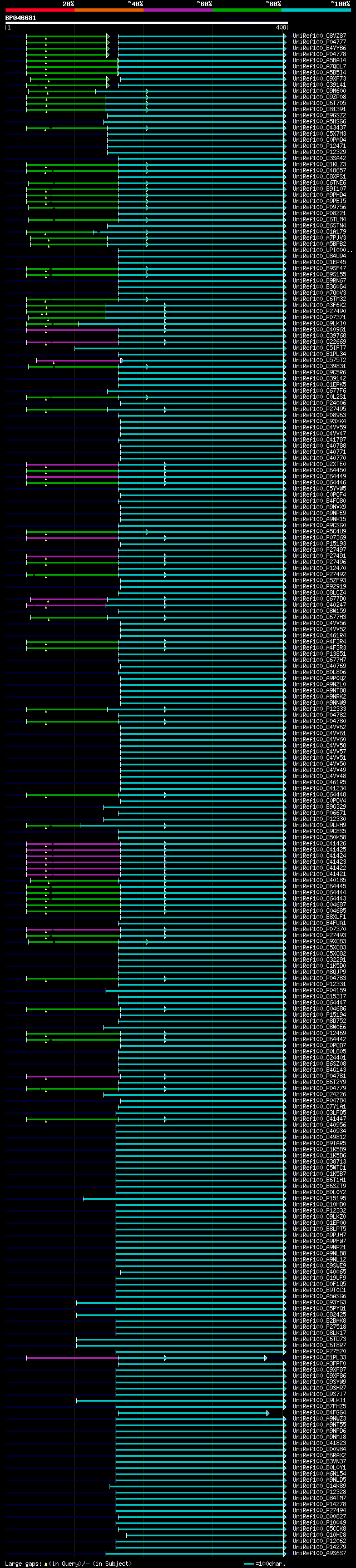Click the green ~80% identity legend segment
This screenshot has height=1568, width=356.
click(x=247, y=10)
